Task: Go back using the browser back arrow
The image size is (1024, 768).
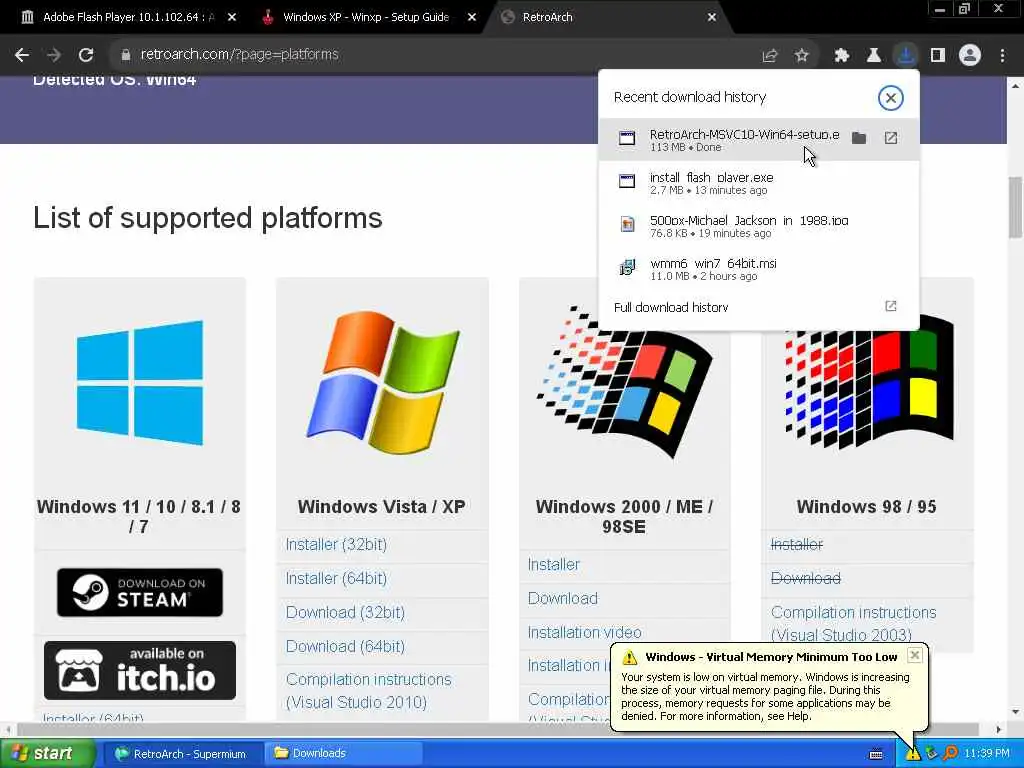Action: point(22,55)
